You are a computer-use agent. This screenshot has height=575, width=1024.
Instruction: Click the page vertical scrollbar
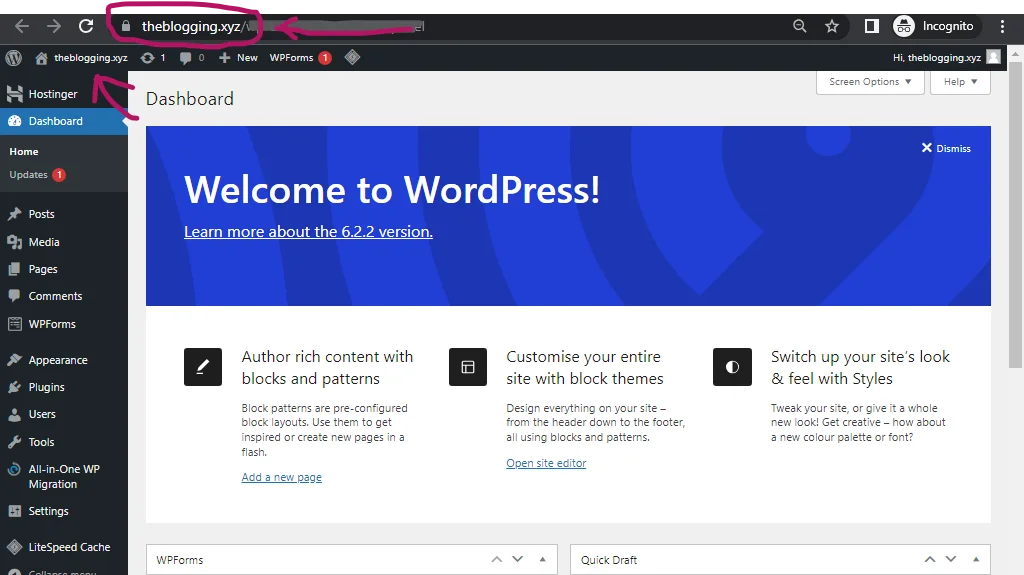pos(1016,216)
